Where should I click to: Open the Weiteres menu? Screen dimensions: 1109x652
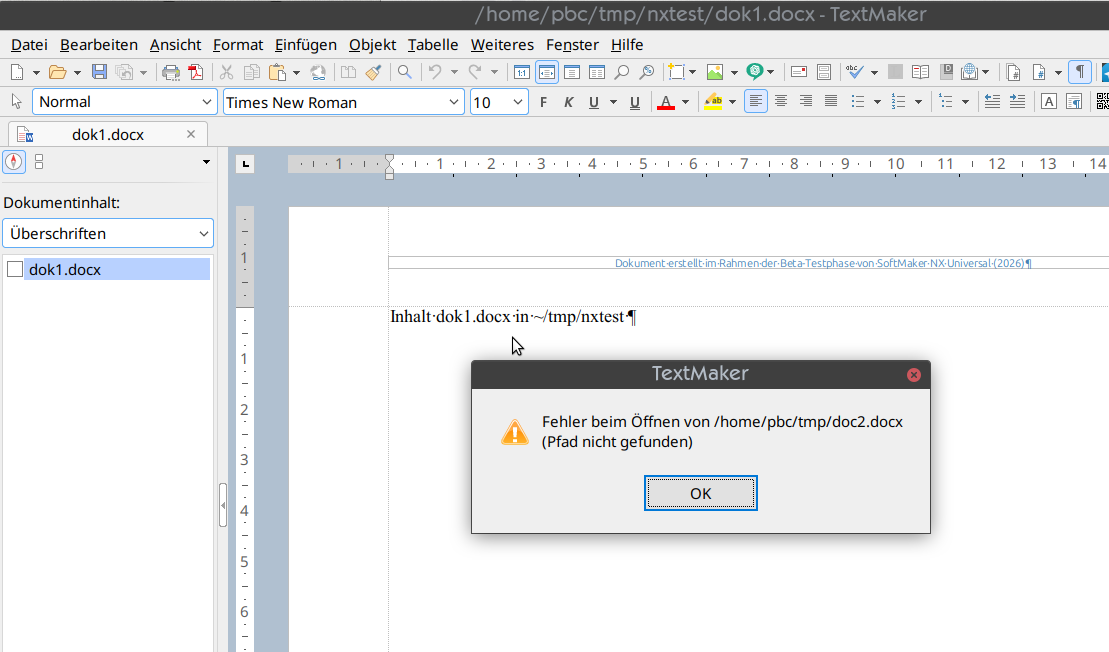(502, 45)
